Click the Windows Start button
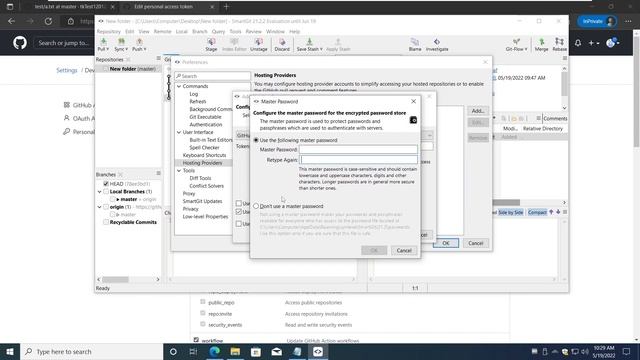This screenshot has height=360, width=640. [10, 351]
